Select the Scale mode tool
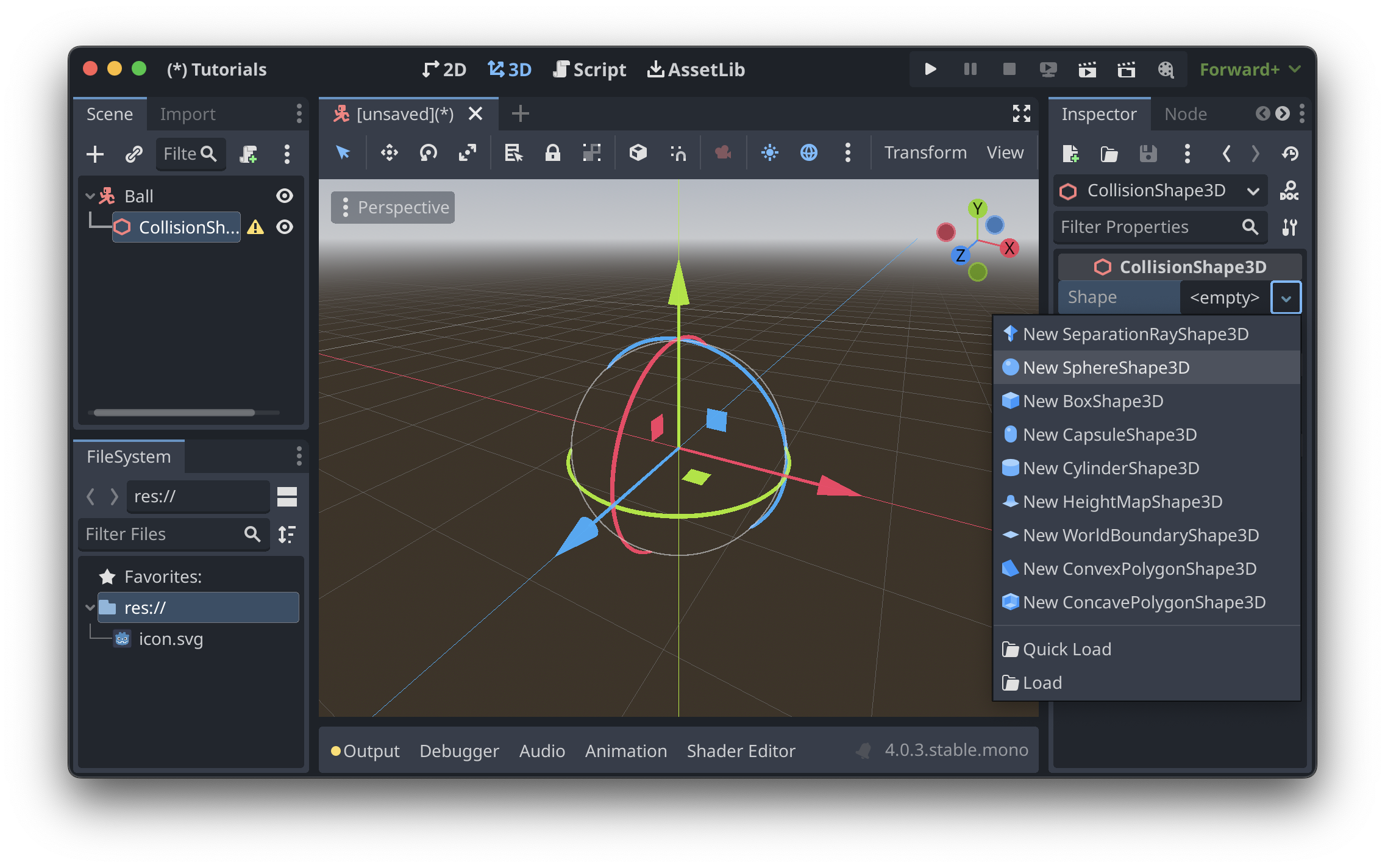The height and width of the screenshot is (868, 1385). [x=468, y=153]
